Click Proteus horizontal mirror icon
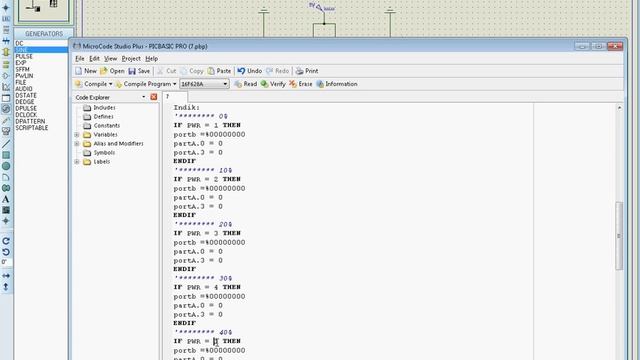Image resolution: width=640 pixels, height=360 pixels. pyautogui.click(x=6, y=276)
